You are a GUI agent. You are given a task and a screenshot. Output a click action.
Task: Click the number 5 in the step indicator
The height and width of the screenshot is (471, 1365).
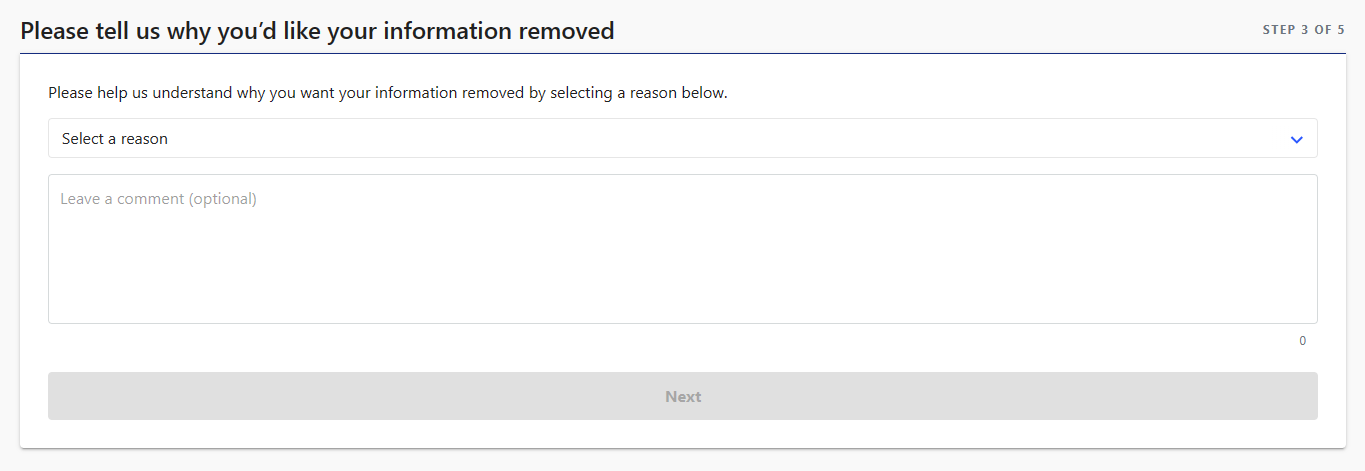tap(1341, 30)
